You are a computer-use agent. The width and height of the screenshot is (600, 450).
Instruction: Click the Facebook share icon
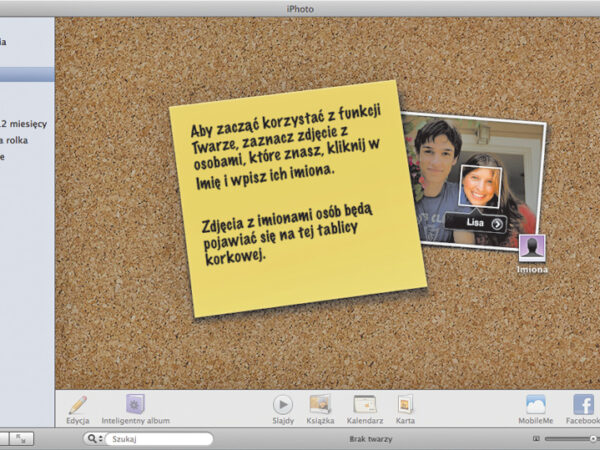(583, 404)
